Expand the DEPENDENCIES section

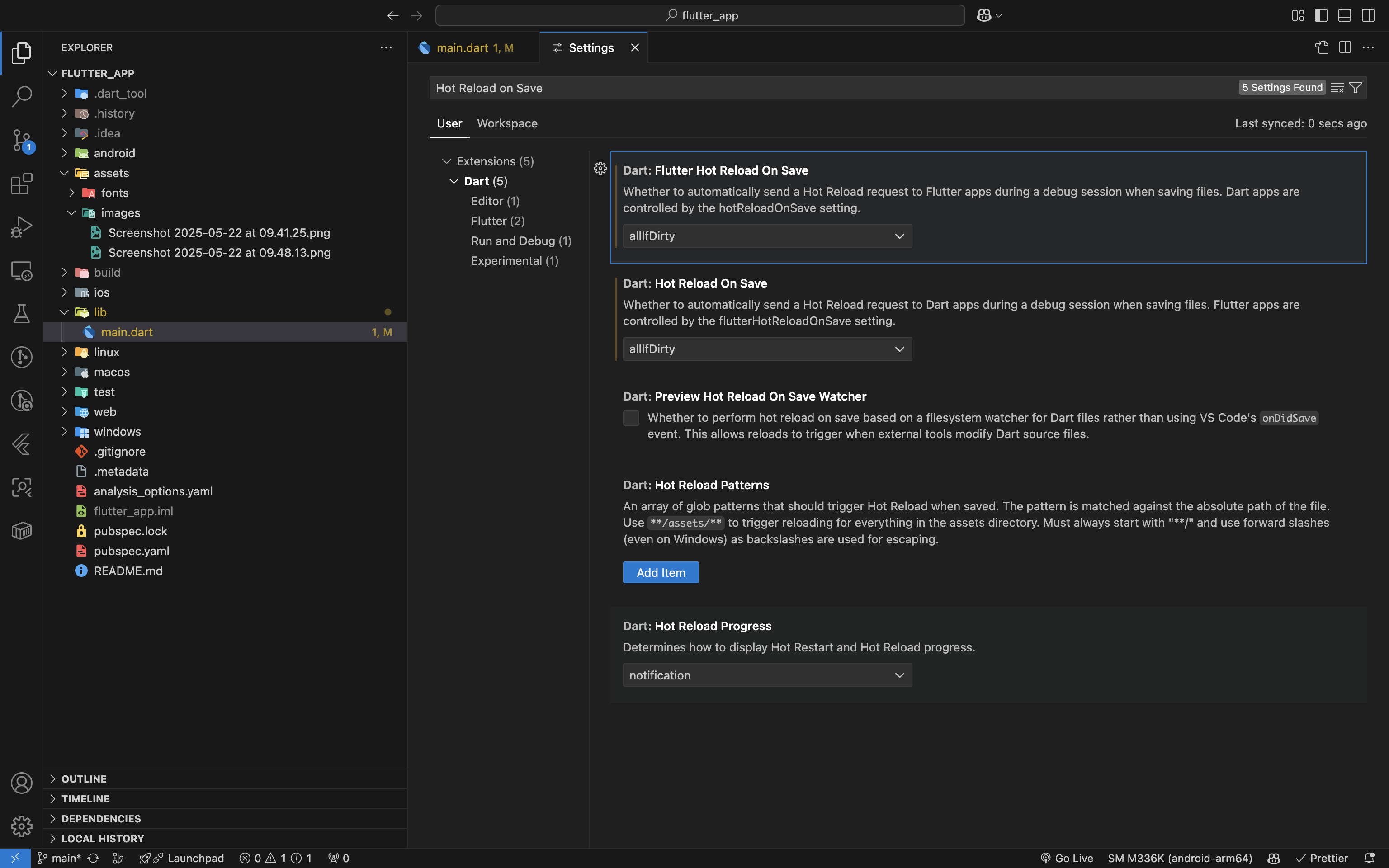pos(225,819)
